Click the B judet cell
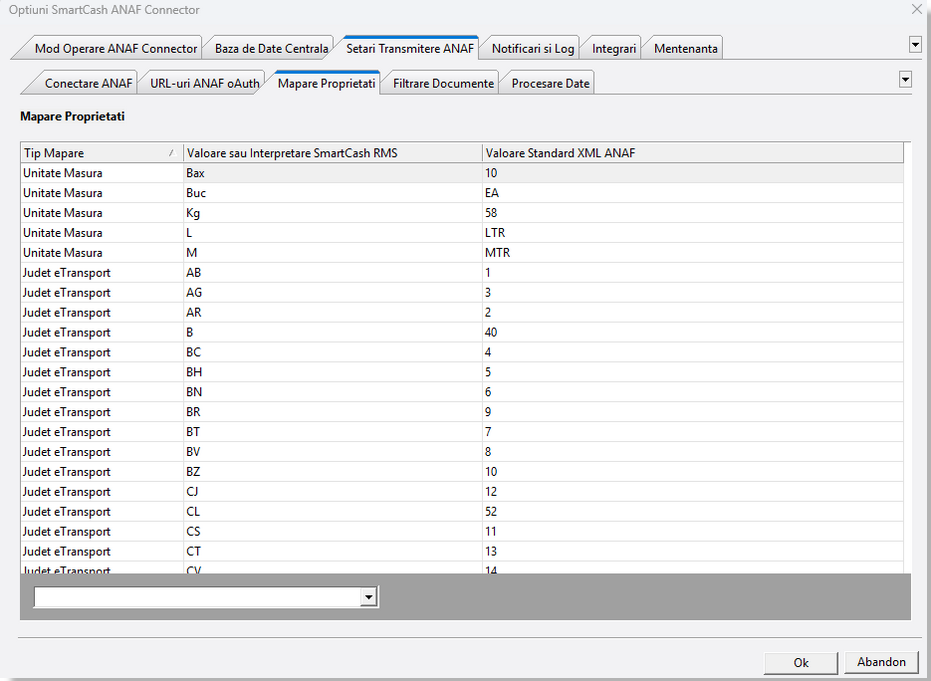 click(332, 332)
